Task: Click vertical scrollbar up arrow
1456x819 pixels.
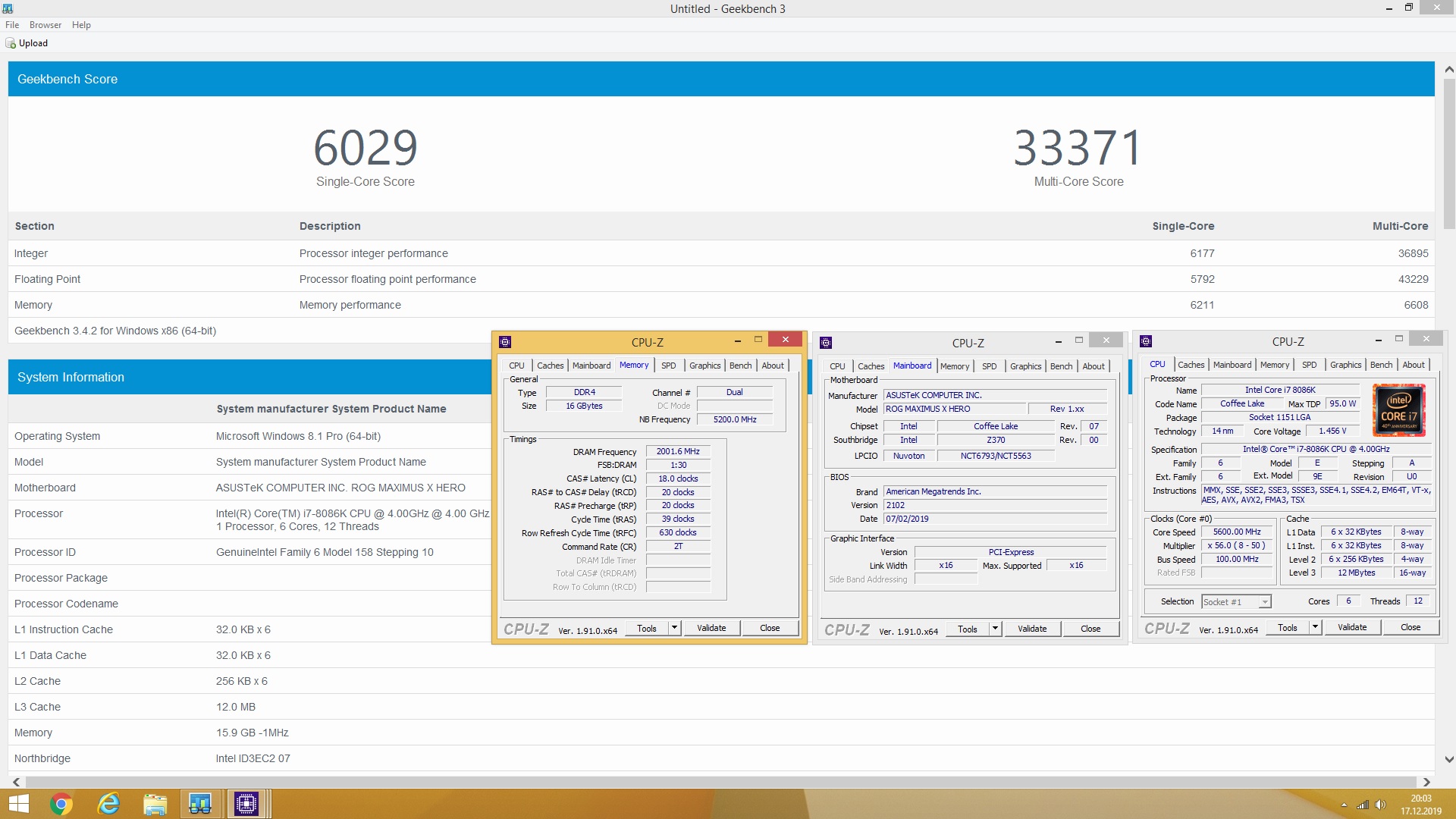Action: [x=1449, y=69]
